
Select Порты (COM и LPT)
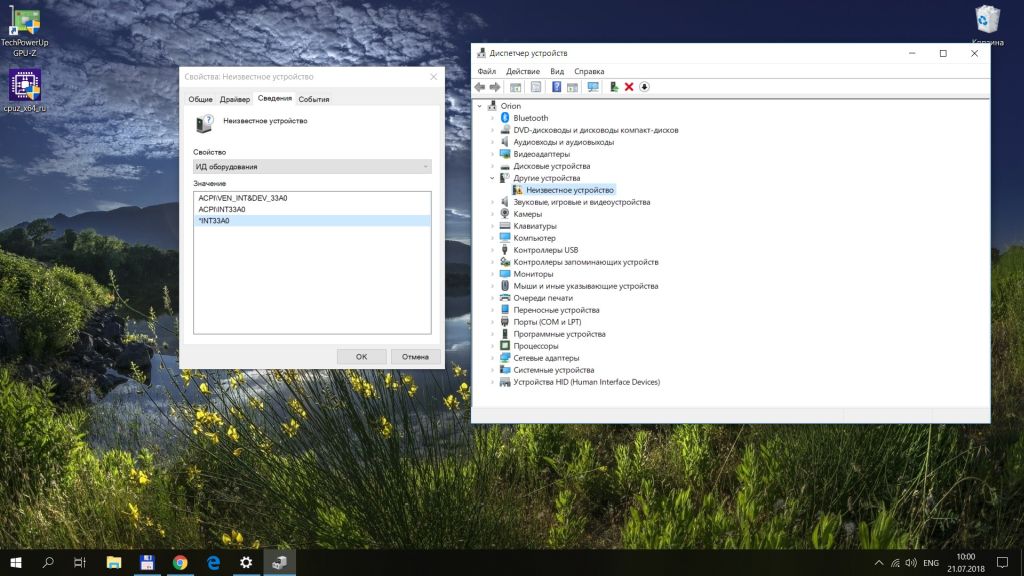[547, 321]
